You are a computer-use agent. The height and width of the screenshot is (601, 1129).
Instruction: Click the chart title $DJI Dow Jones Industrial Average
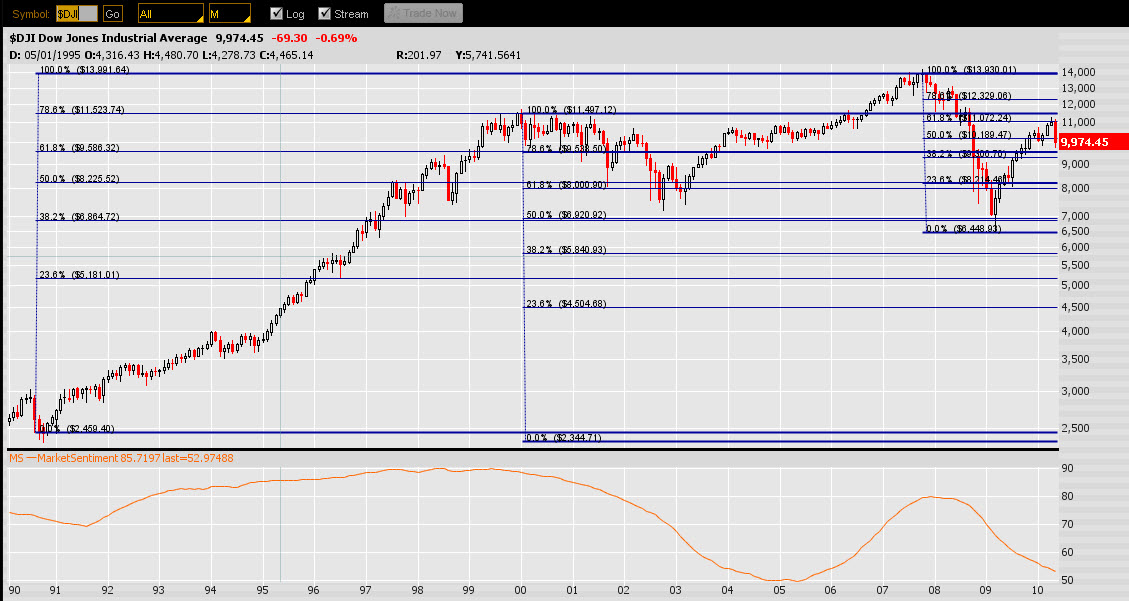(109, 38)
